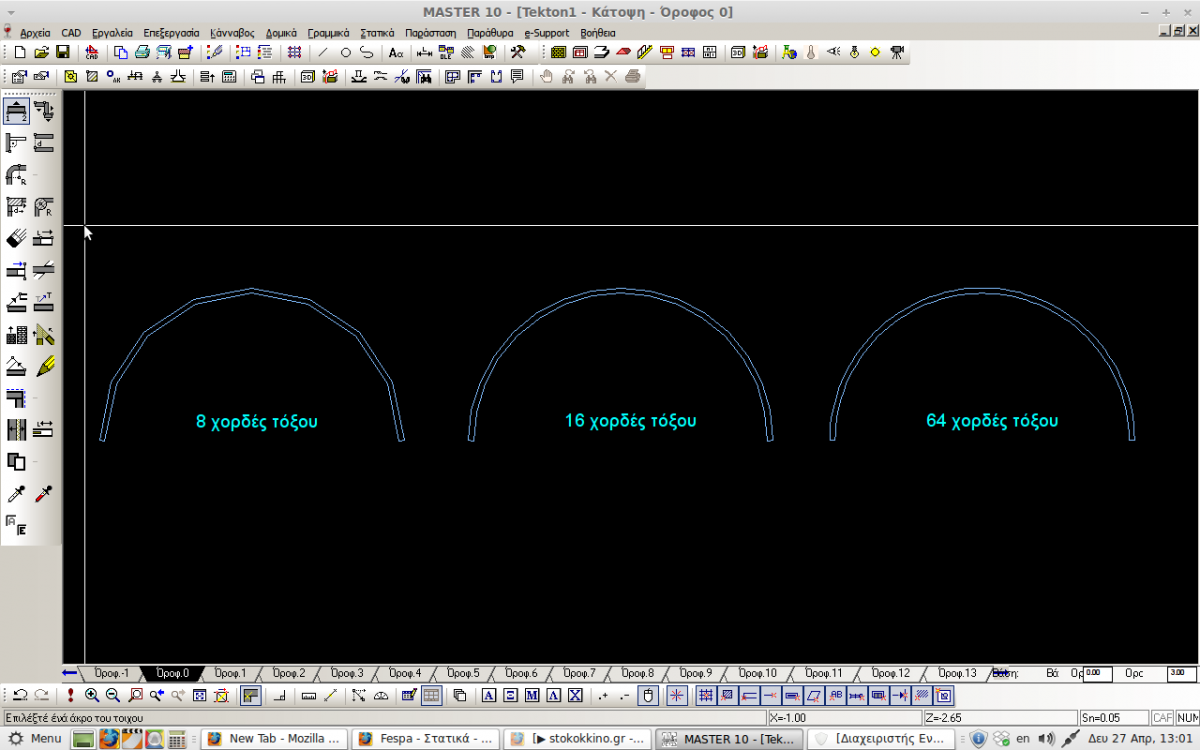Open the Δομικά menu
This screenshot has width=1200, height=750.
coord(281,32)
